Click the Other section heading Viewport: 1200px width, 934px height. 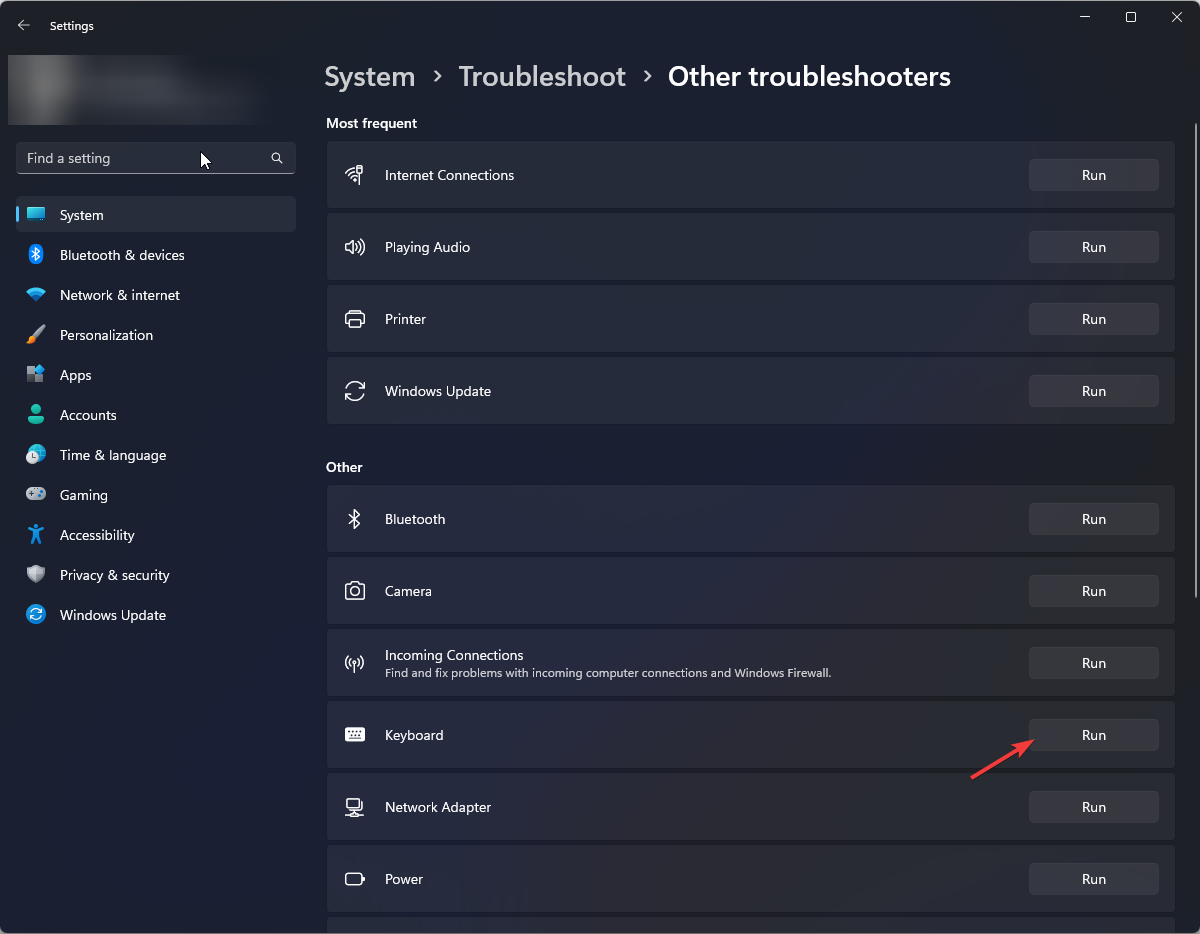coord(344,467)
